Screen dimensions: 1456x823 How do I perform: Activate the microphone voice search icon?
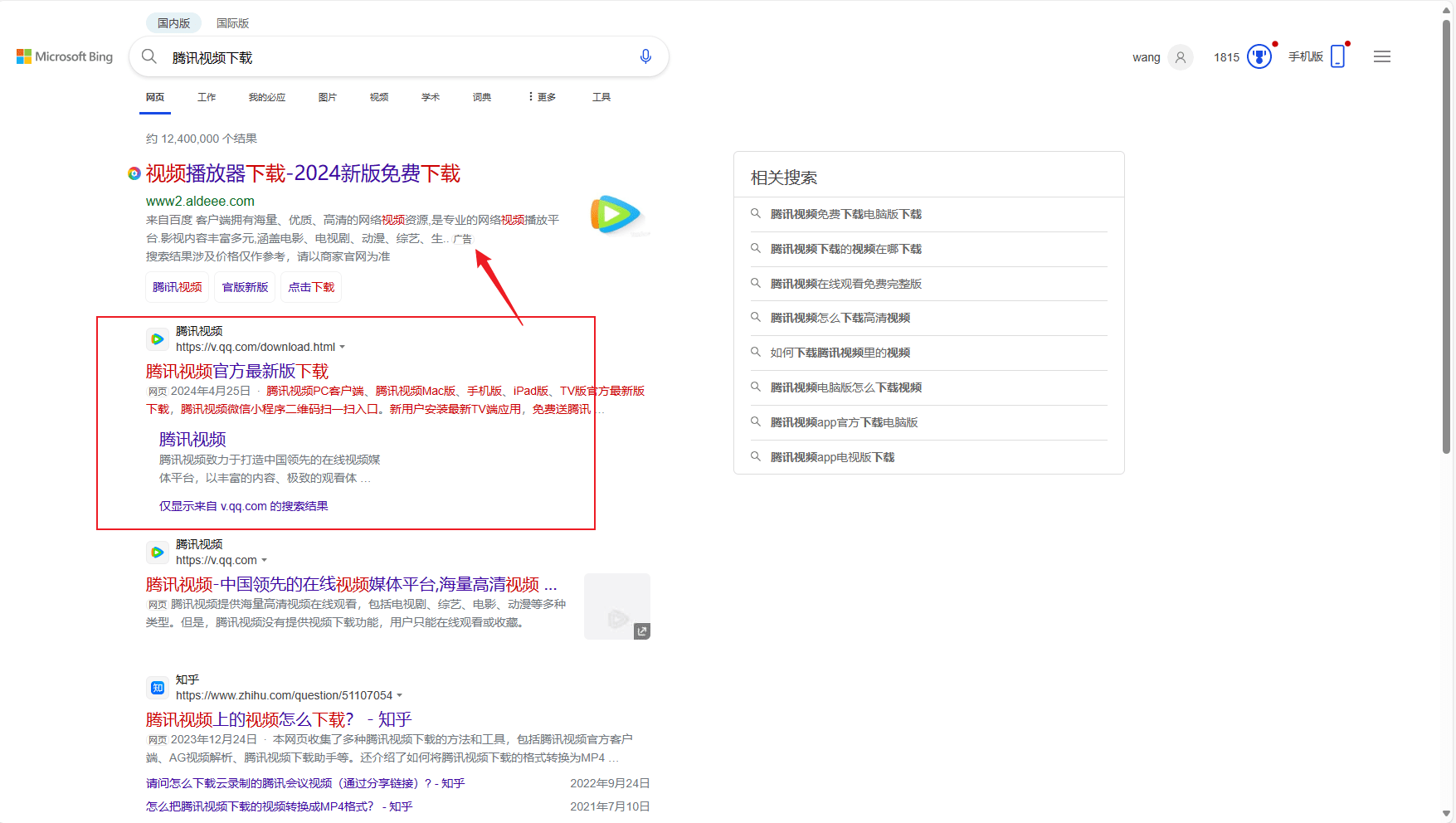[645, 56]
